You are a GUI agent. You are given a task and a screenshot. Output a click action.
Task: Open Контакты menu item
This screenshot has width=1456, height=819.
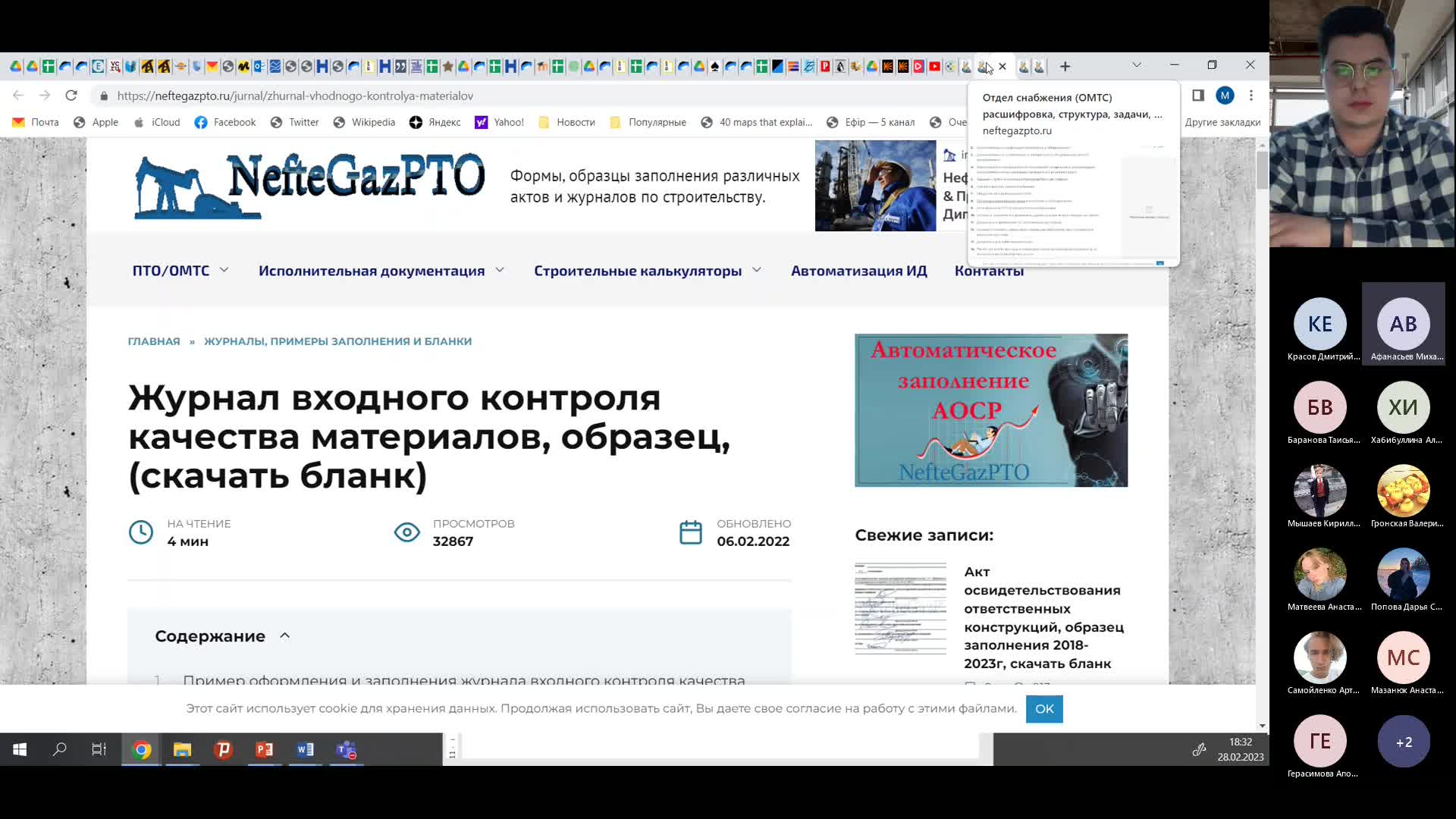coord(989,271)
